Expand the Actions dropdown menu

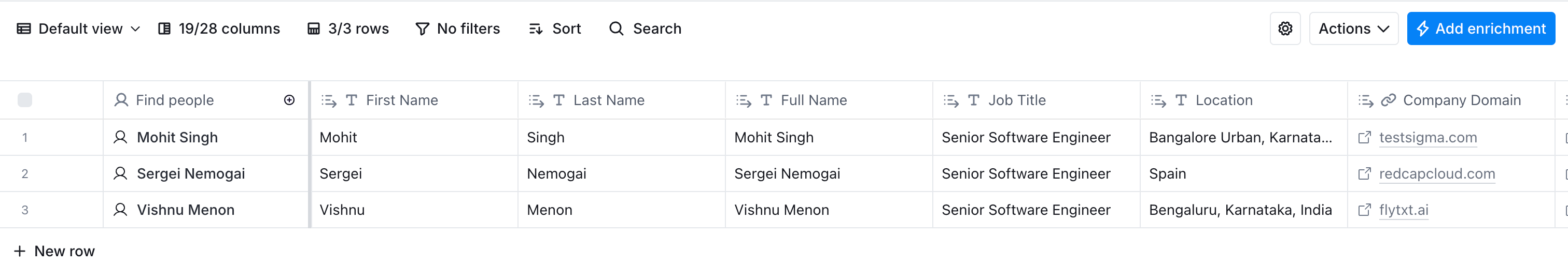point(1353,28)
